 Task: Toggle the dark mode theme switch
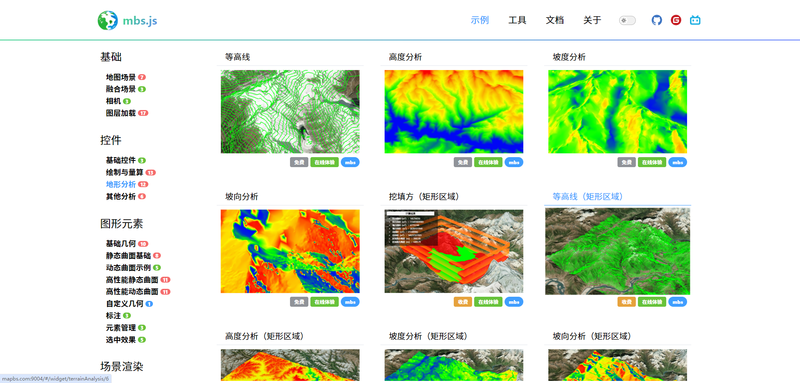(x=628, y=20)
